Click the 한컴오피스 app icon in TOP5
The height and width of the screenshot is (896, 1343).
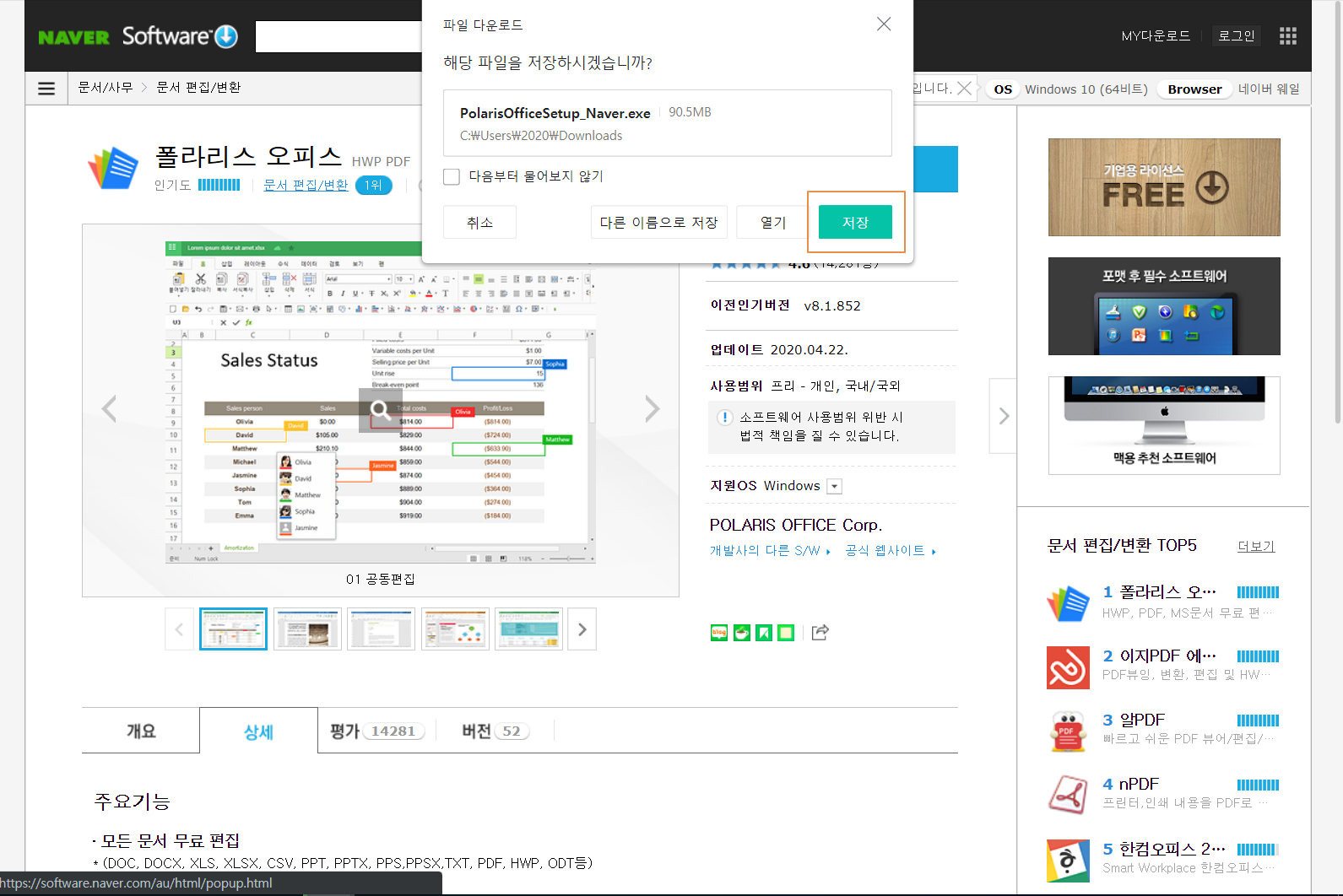pos(1068,860)
